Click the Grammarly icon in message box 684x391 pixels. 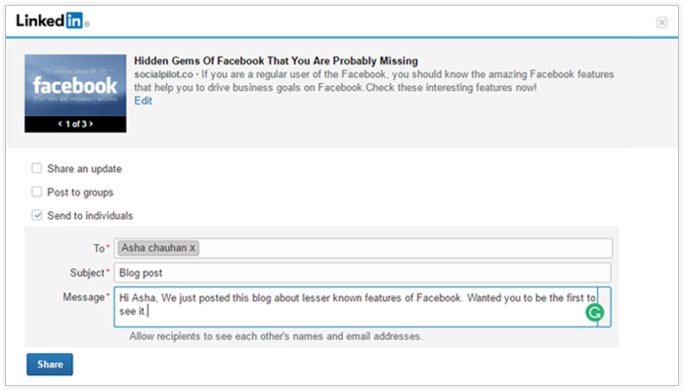point(594,312)
